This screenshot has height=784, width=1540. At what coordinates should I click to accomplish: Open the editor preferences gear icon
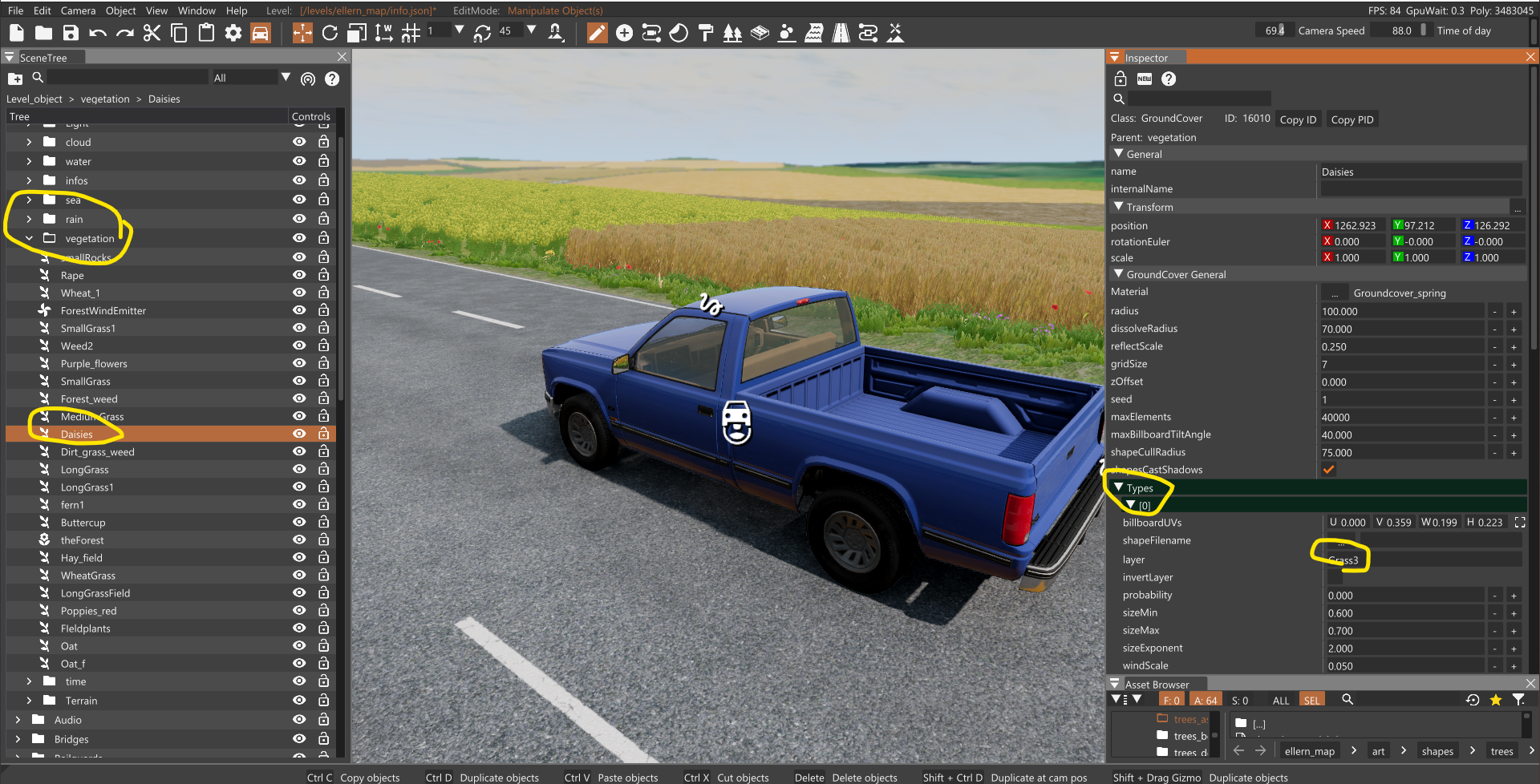[233, 33]
